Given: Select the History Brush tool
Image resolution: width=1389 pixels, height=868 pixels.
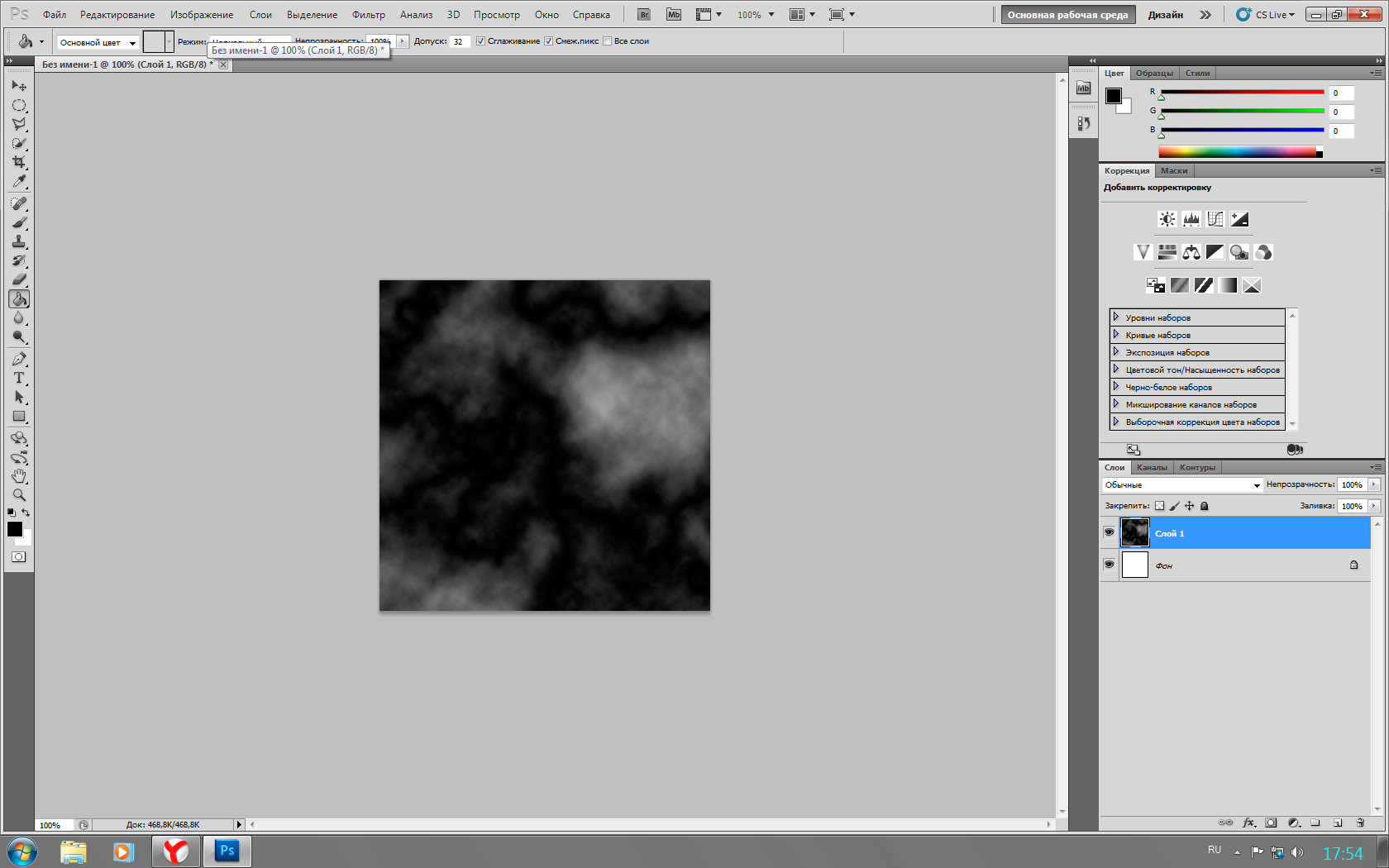Looking at the screenshot, I should [x=19, y=260].
